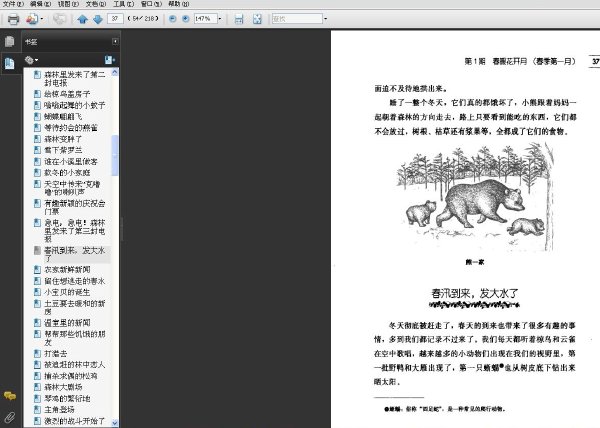Click the page heading 春汛到来,发大水了
This screenshot has width=600, height=428.
point(474,293)
